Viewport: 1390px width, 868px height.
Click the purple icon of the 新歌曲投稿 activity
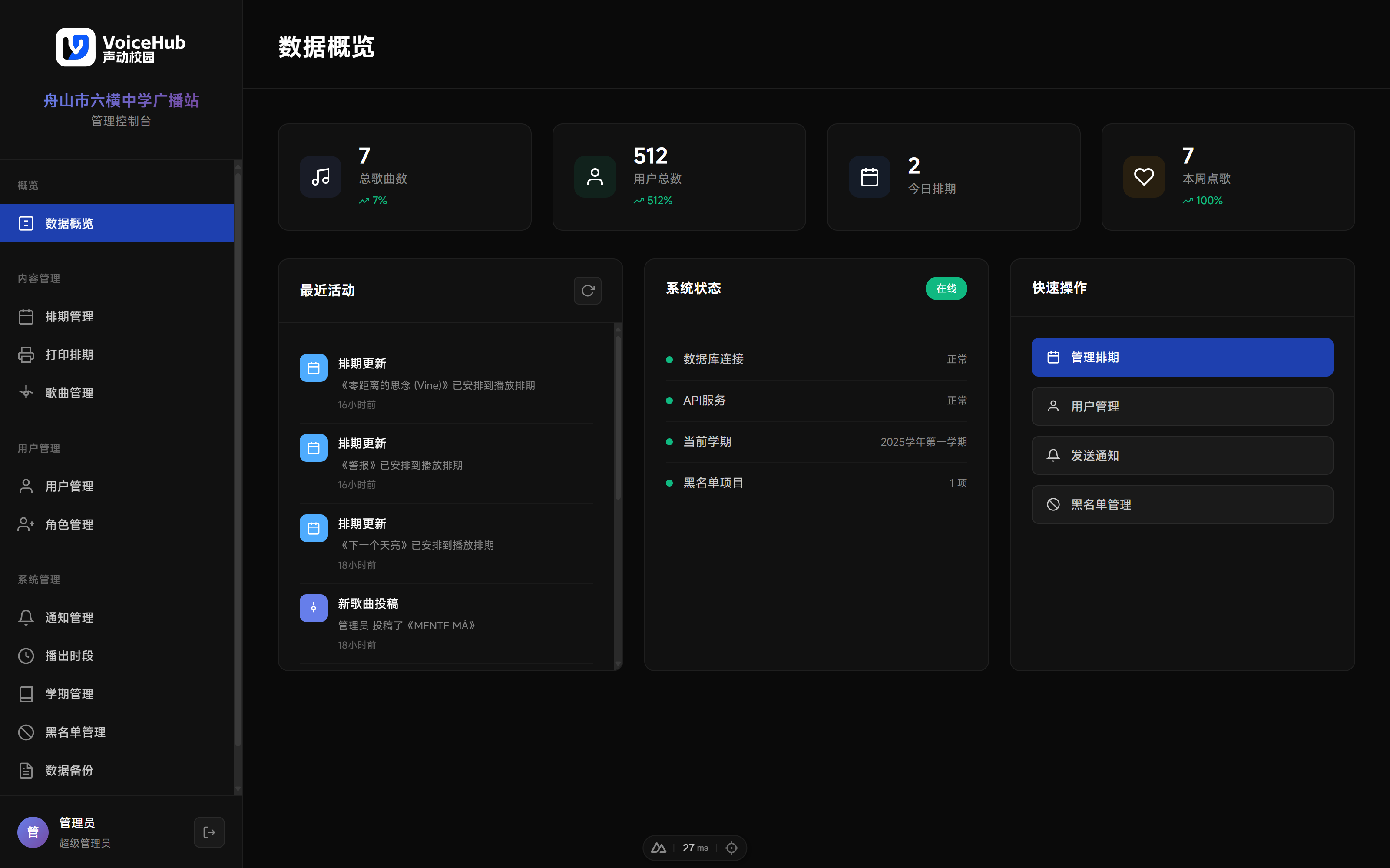[x=313, y=608]
